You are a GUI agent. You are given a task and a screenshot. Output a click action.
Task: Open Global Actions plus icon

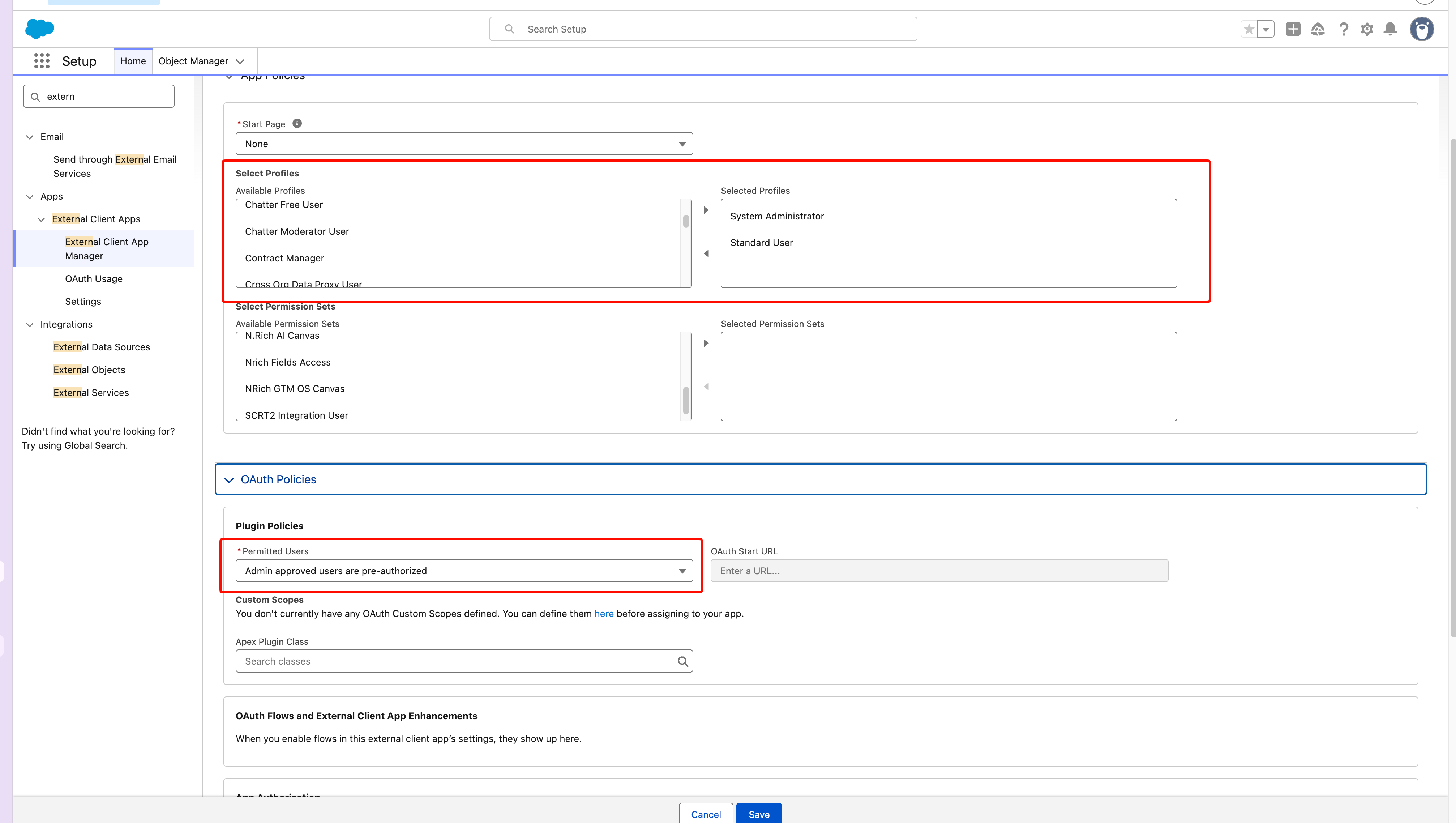(x=1293, y=29)
